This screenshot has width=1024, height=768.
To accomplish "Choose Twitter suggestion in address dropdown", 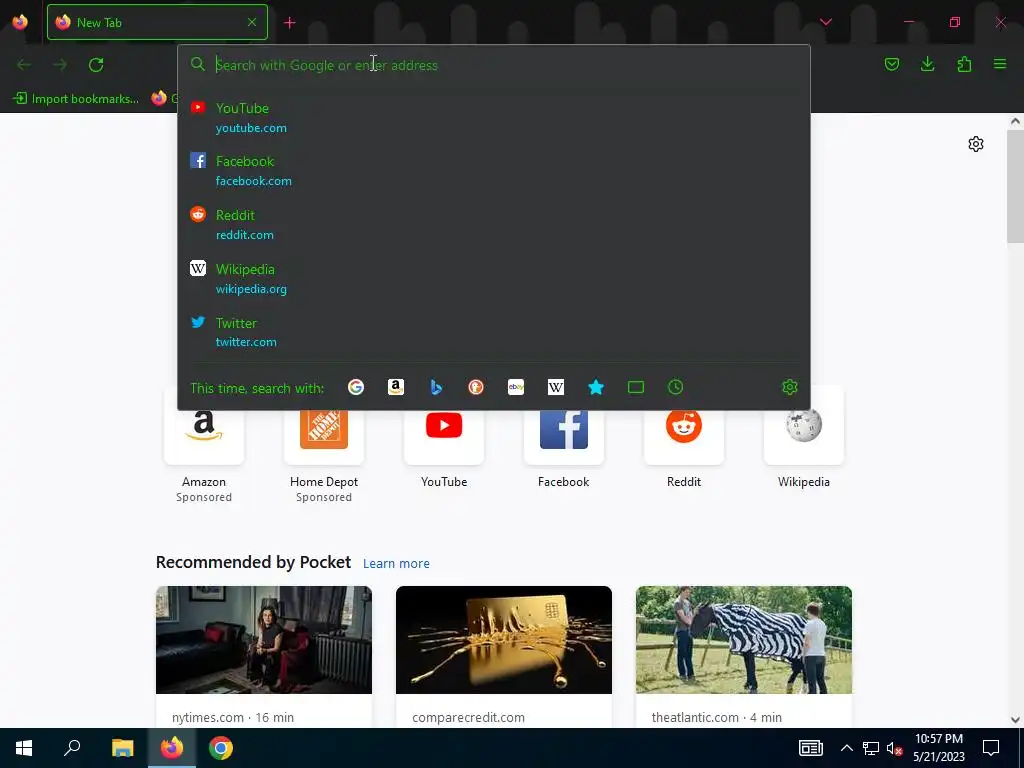I will click(494, 332).
